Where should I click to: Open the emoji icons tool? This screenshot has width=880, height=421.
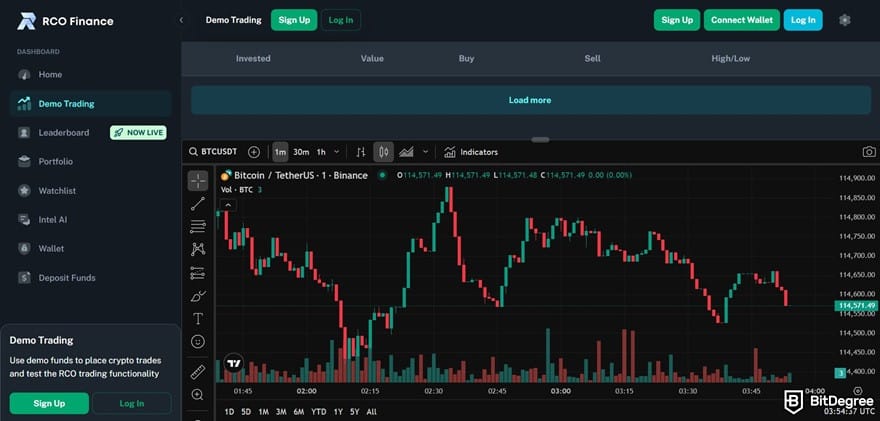coord(198,341)
